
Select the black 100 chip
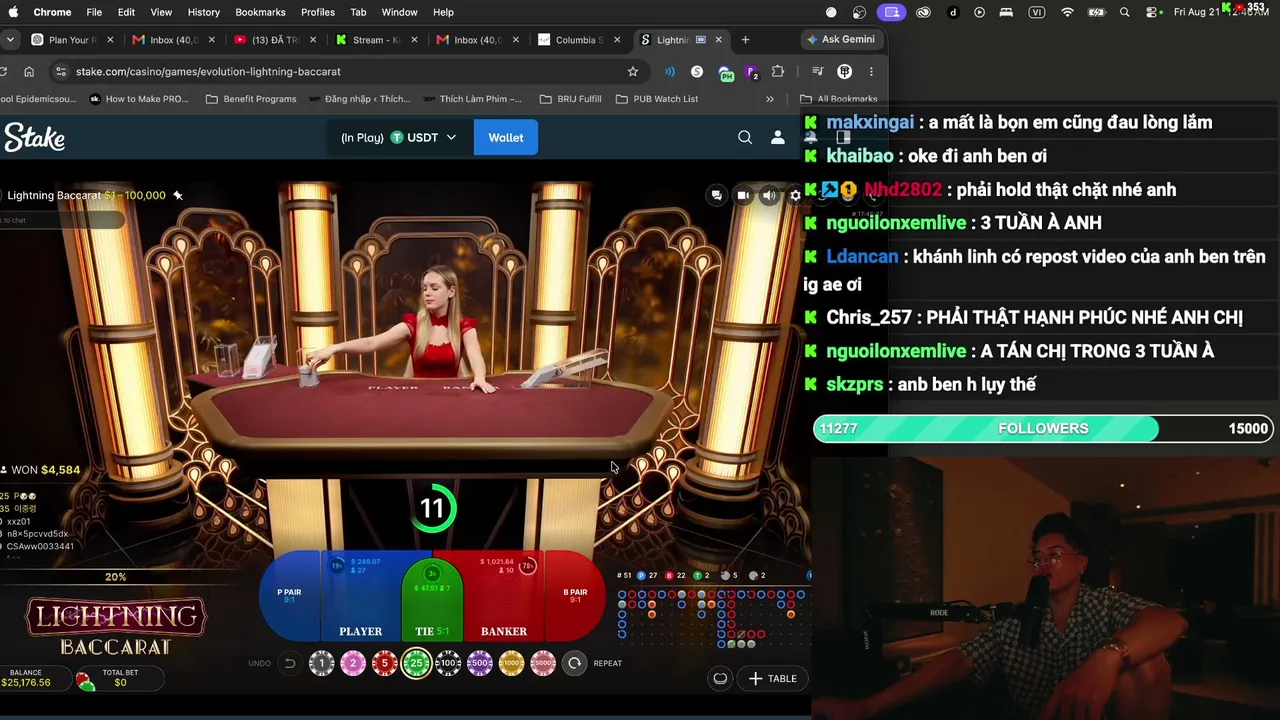448,663
